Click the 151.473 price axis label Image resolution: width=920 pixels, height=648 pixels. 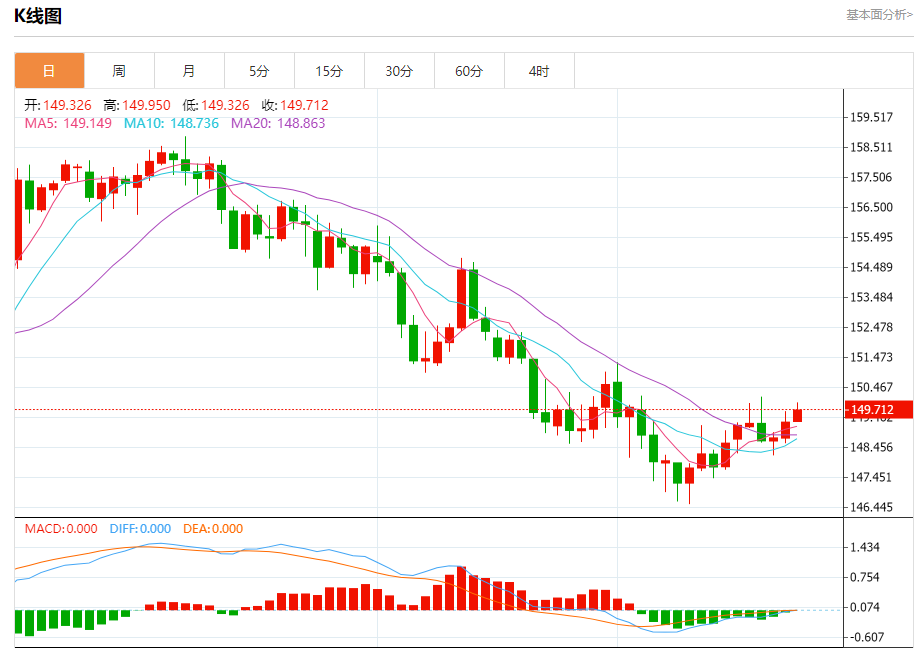871,357
